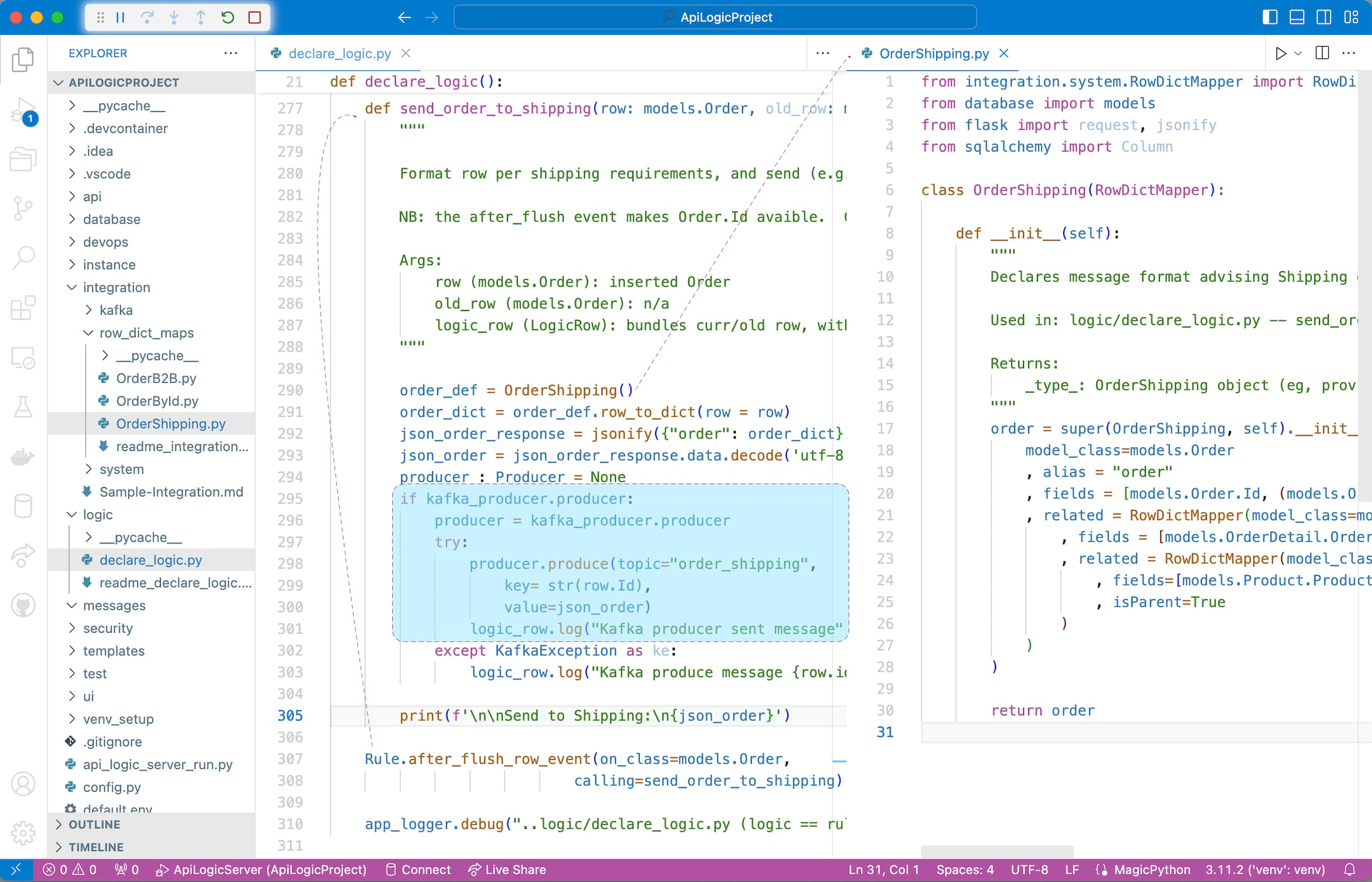The width and height of the screenshot is (1372, 882).
Task: Open the Manage gear icon
Action: point(23,833)
